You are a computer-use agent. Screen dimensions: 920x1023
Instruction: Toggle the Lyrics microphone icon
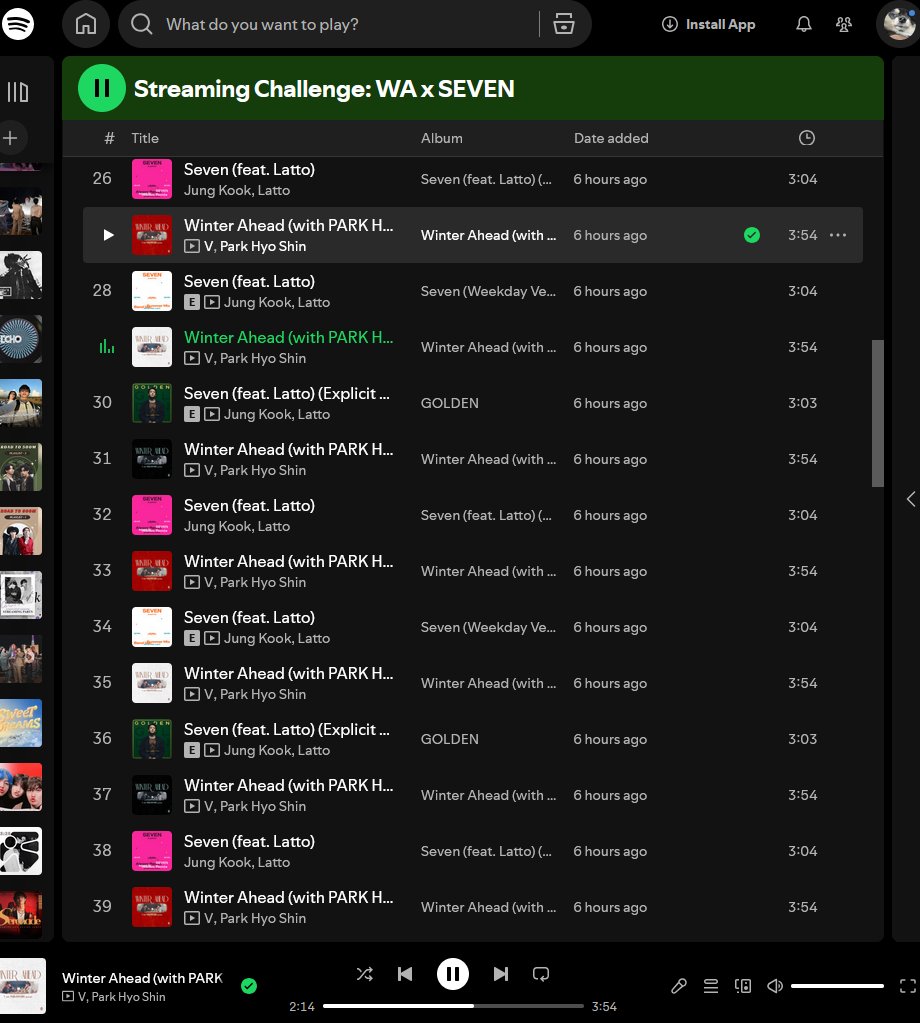pyautogui.click(x=679, y=986)
